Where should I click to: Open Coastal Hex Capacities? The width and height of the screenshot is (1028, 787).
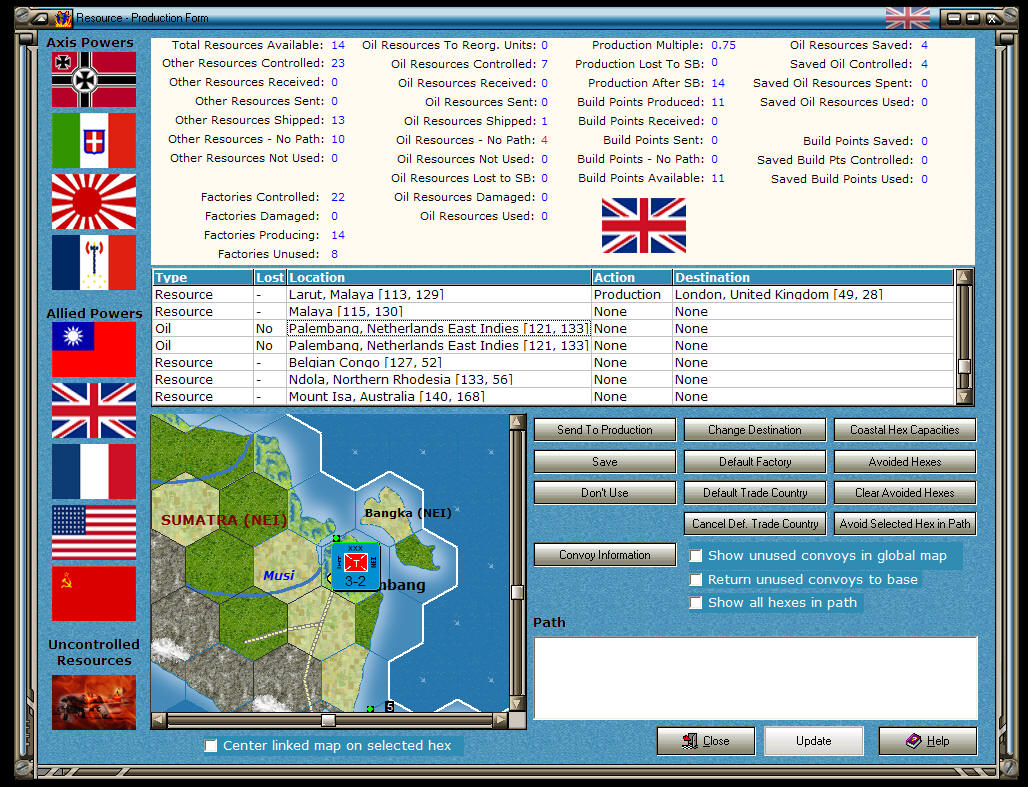pos(905,430)
